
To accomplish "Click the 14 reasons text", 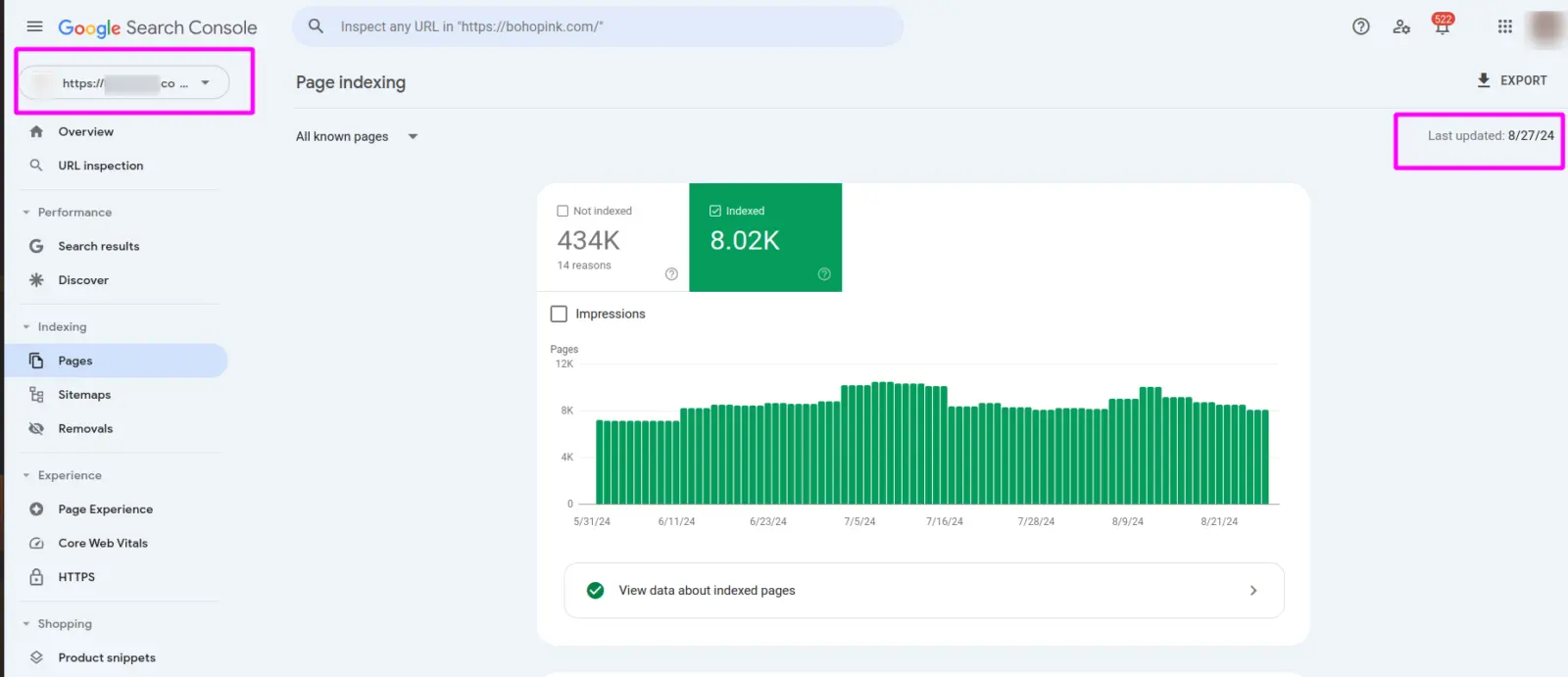I will [x=584, y=266].
